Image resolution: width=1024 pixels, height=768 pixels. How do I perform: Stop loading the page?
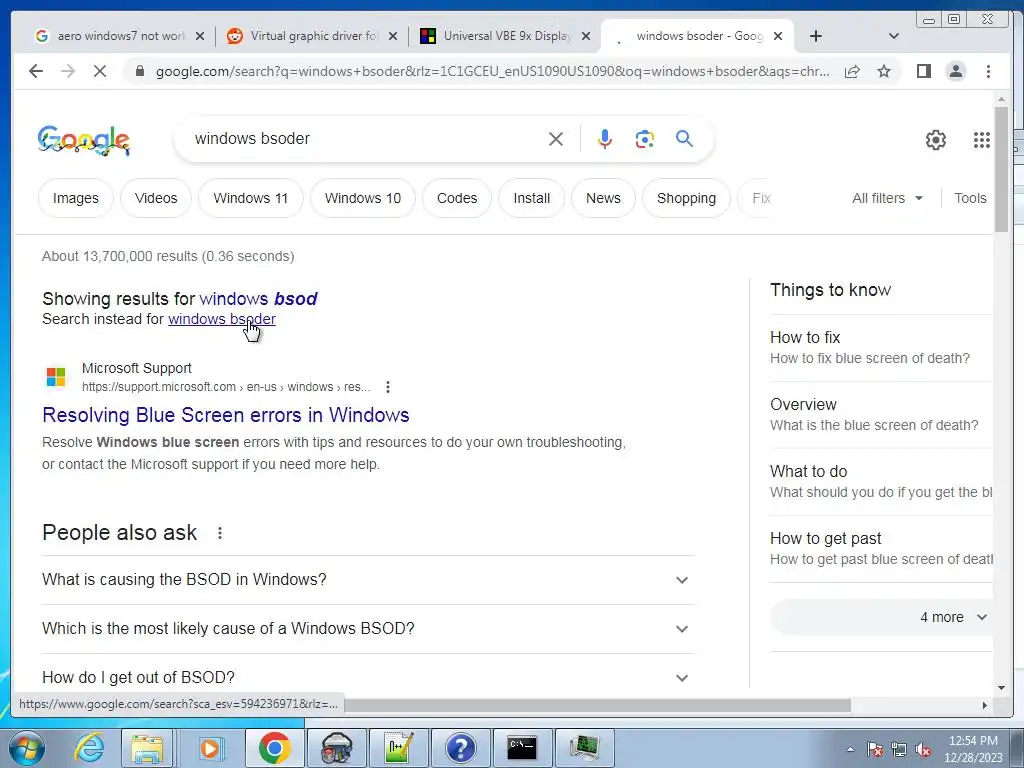pos(100,71)
